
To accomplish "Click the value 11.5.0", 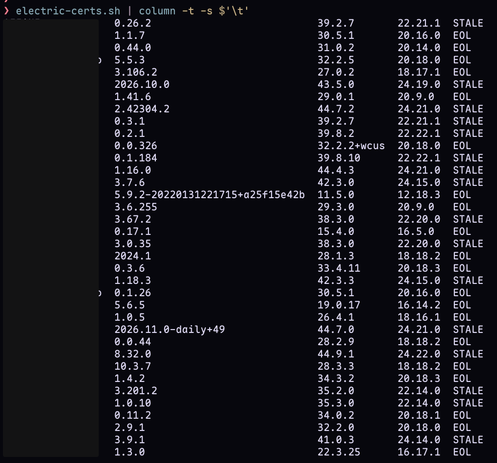I will (336, 195).
